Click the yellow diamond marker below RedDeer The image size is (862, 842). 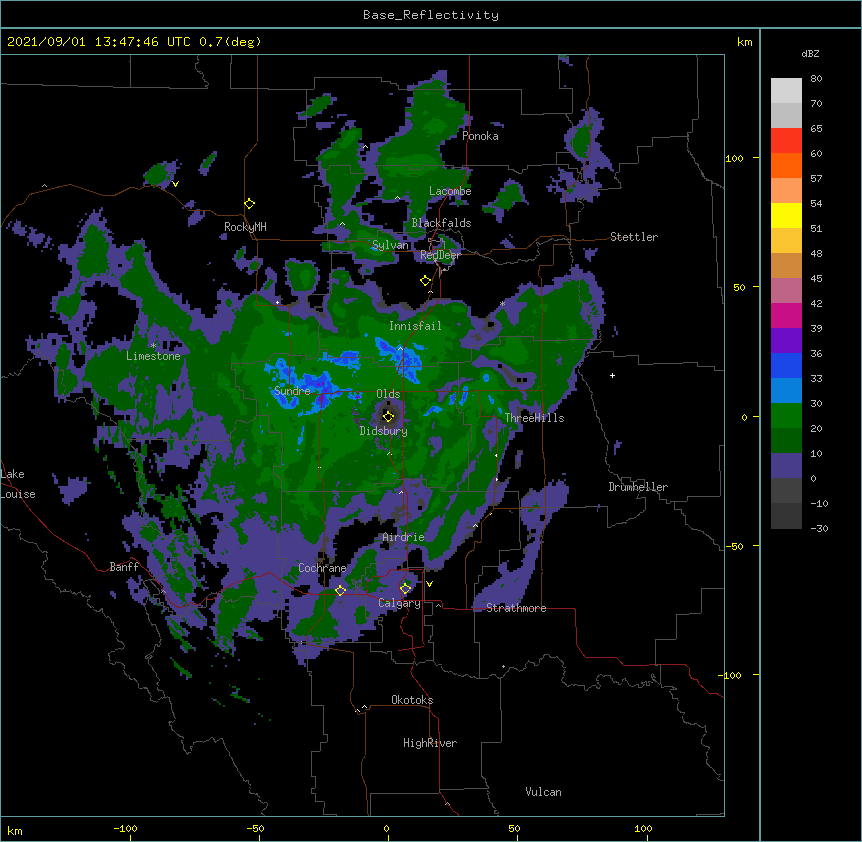click(x=425, y=281)
